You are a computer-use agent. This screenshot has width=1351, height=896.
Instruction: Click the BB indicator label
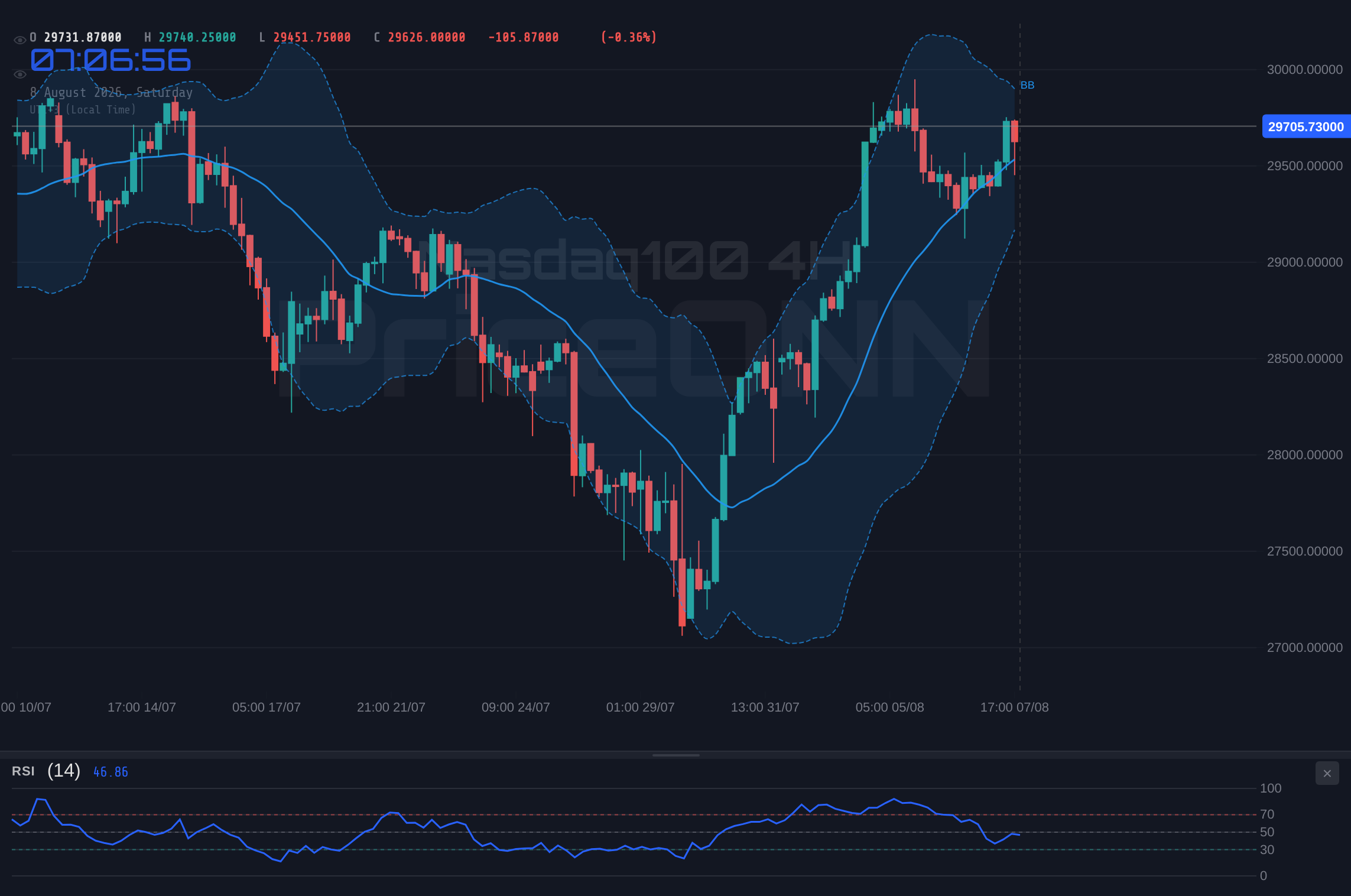[x=1027, y=85]
